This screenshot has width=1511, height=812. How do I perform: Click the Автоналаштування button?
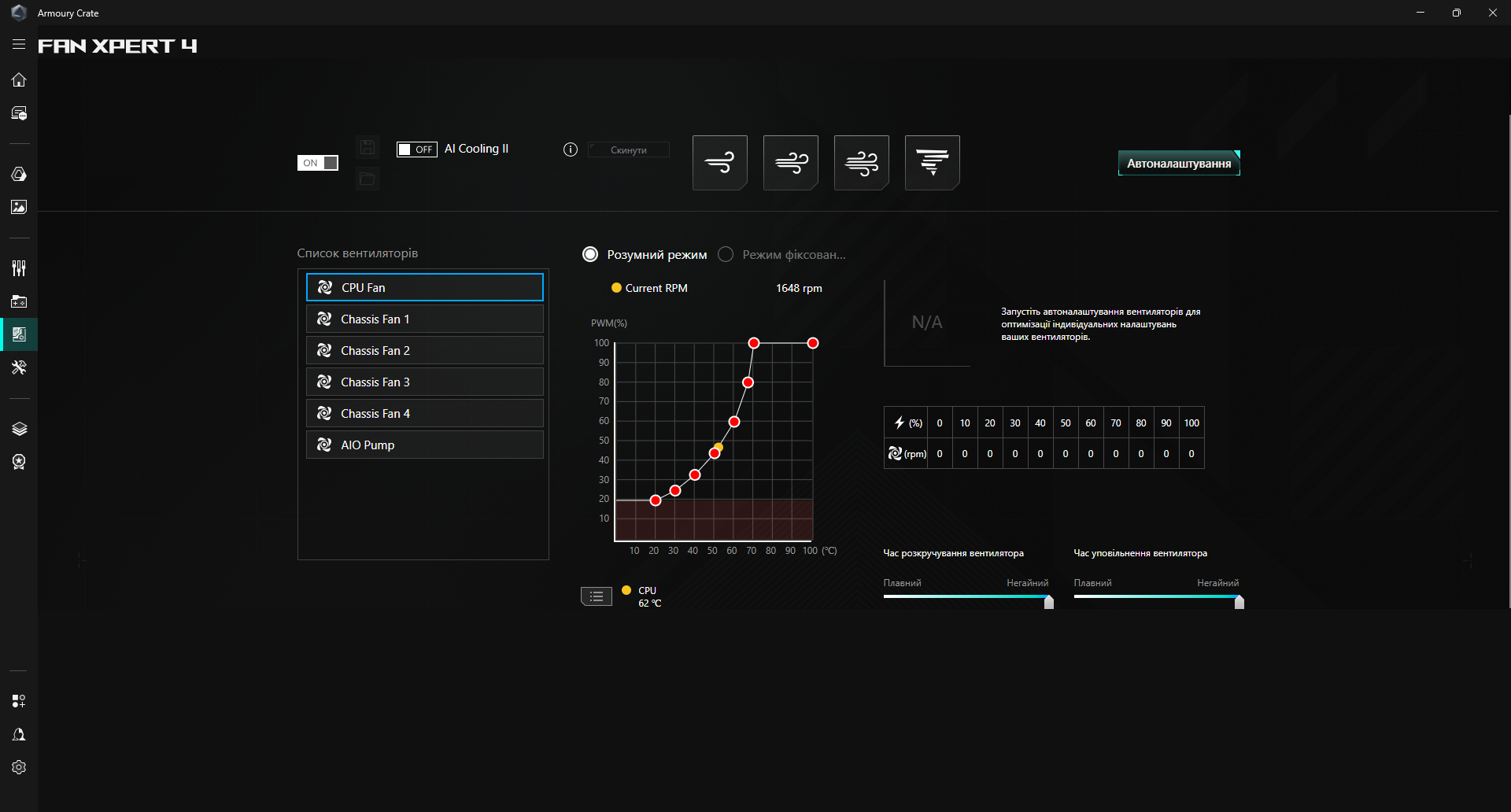pyautogui.click(x=1179, y=163)
